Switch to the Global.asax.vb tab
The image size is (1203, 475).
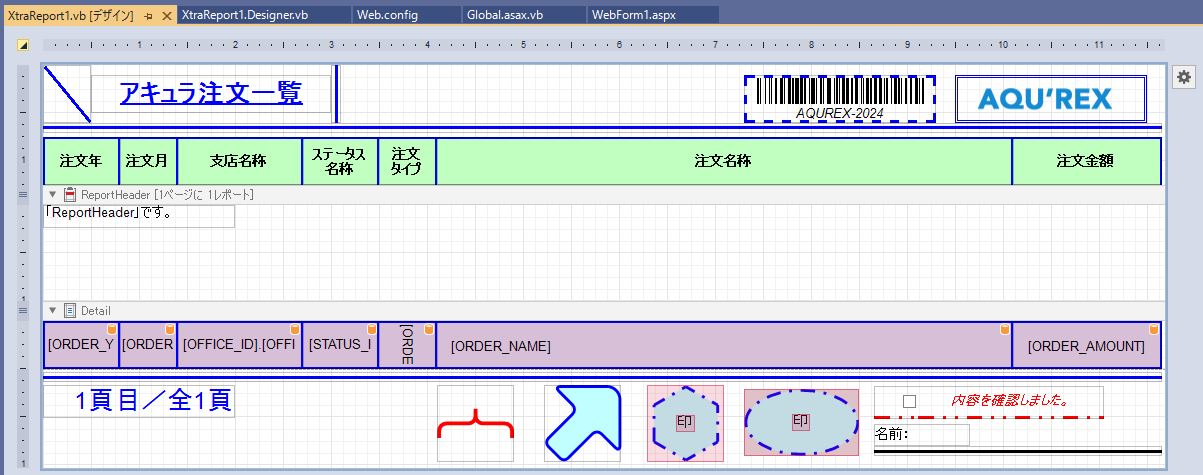point(505,16)
